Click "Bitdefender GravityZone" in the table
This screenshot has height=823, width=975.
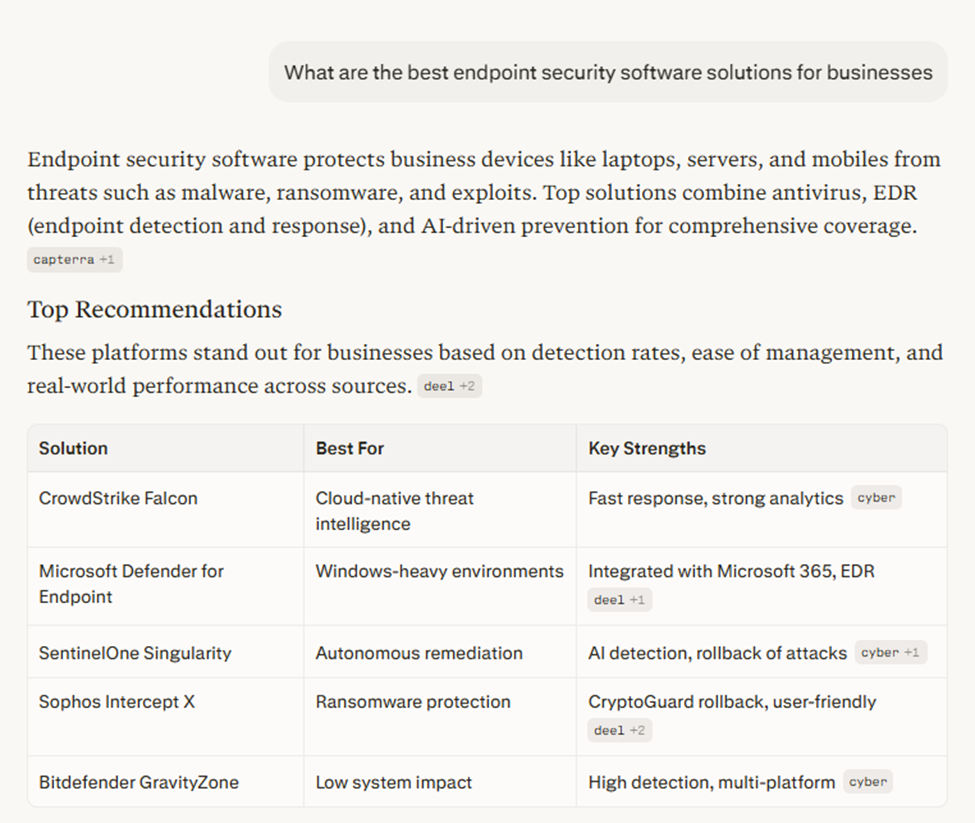[x=141, y=782]
